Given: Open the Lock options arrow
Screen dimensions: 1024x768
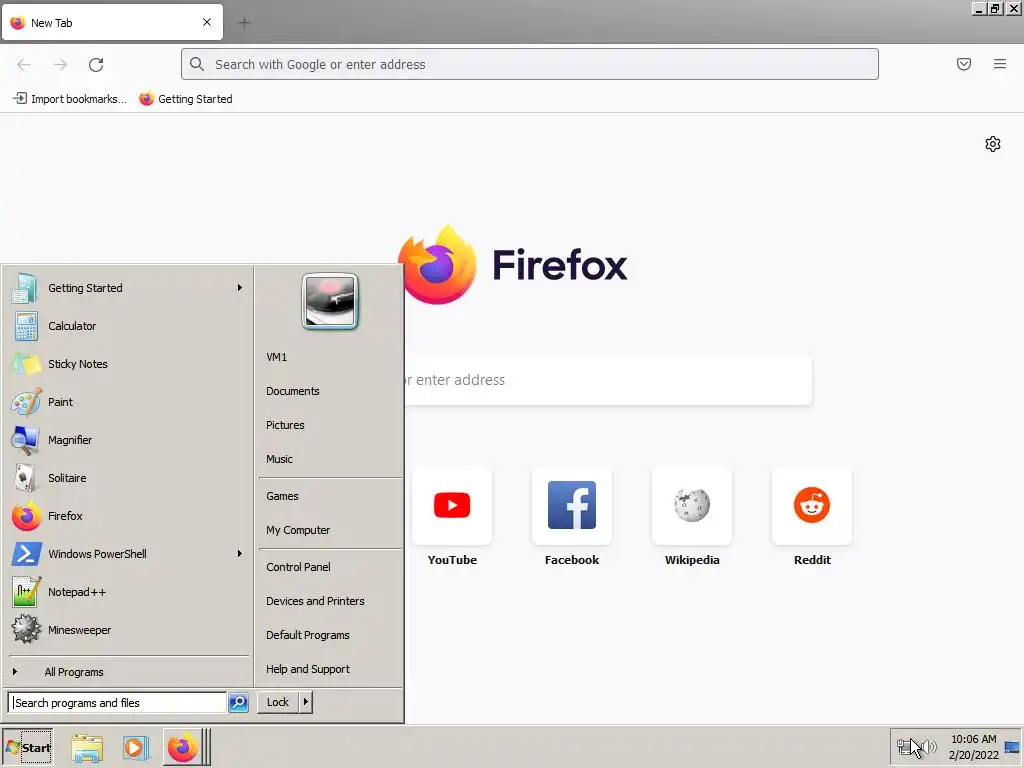Looking at the screenshot, I should [x=306, y=702].
